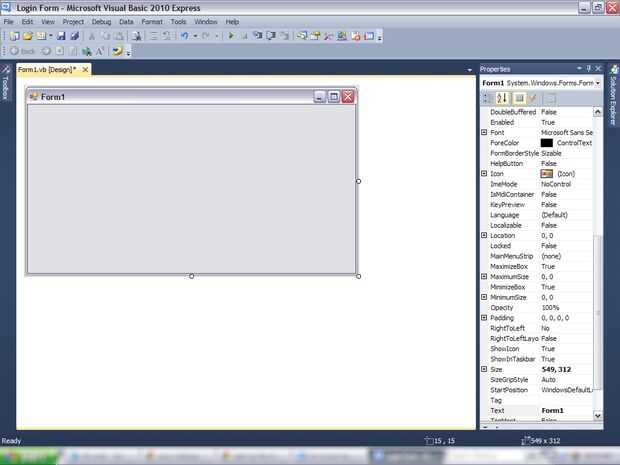Click the Comment out lines icon
Image resolution: width=620 pixels, height=465 pixels.
[154, 36]
